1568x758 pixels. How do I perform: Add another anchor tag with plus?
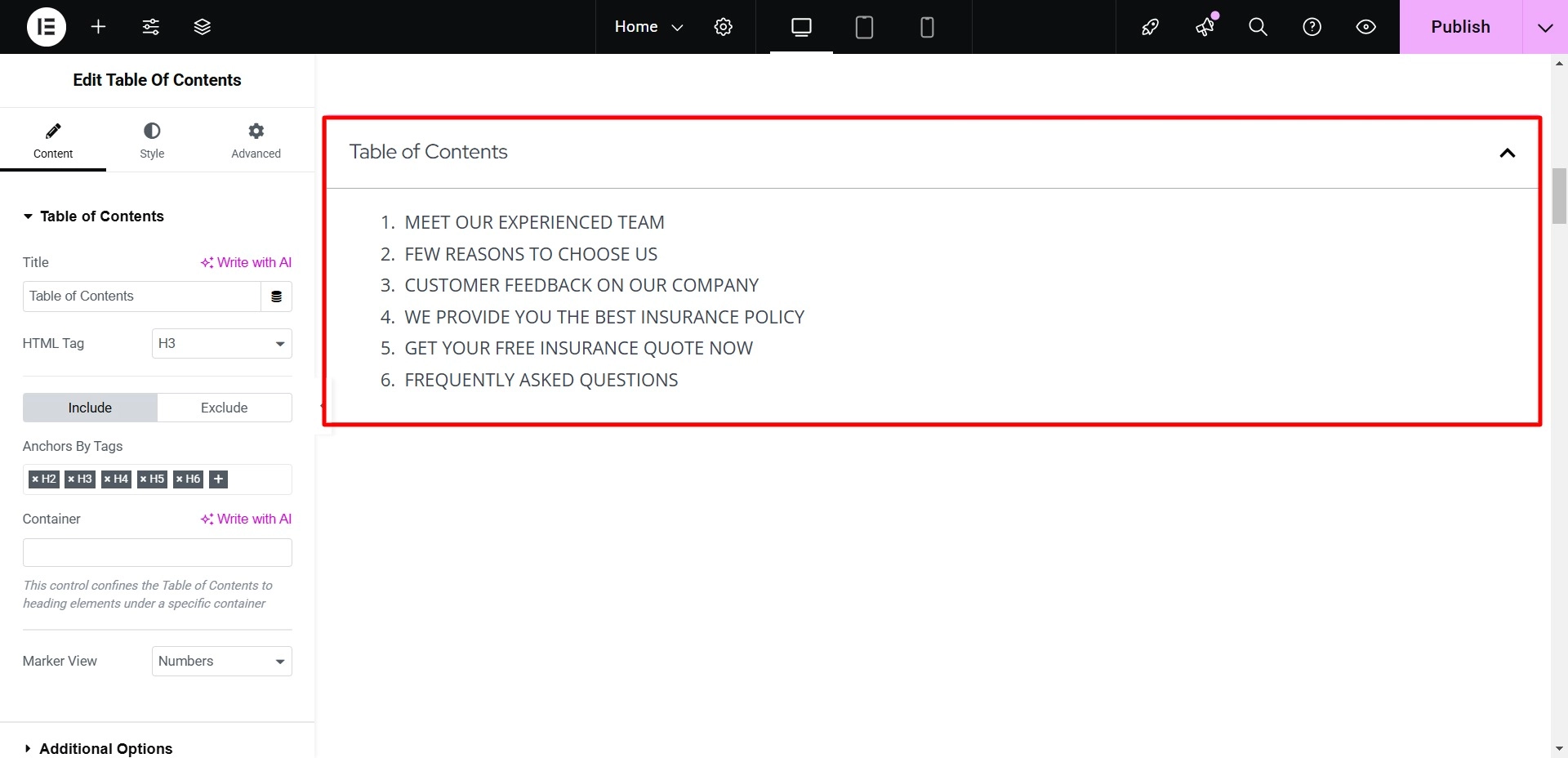[218, 479]
